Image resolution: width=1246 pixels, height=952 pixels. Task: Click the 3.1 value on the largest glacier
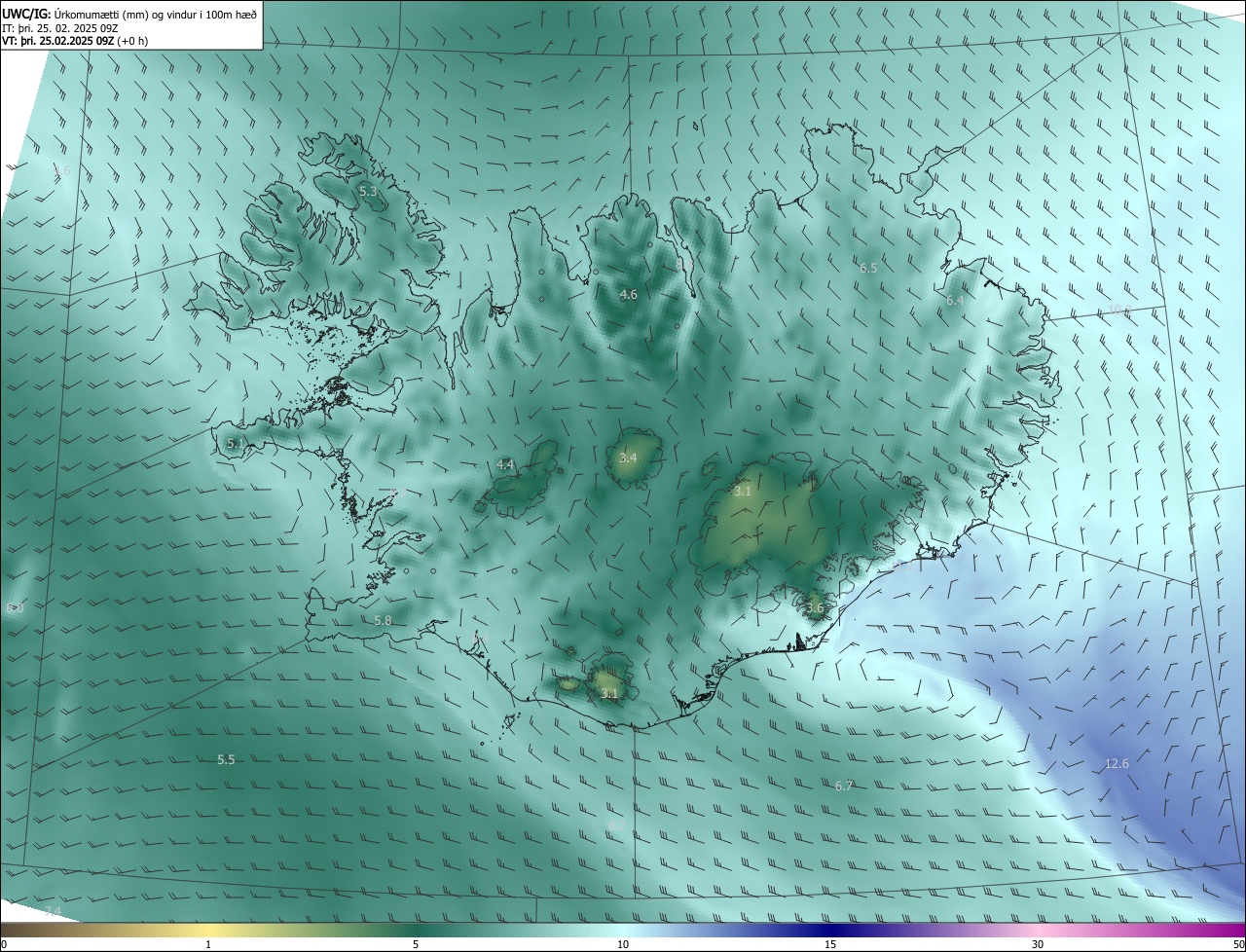[743, 492]
